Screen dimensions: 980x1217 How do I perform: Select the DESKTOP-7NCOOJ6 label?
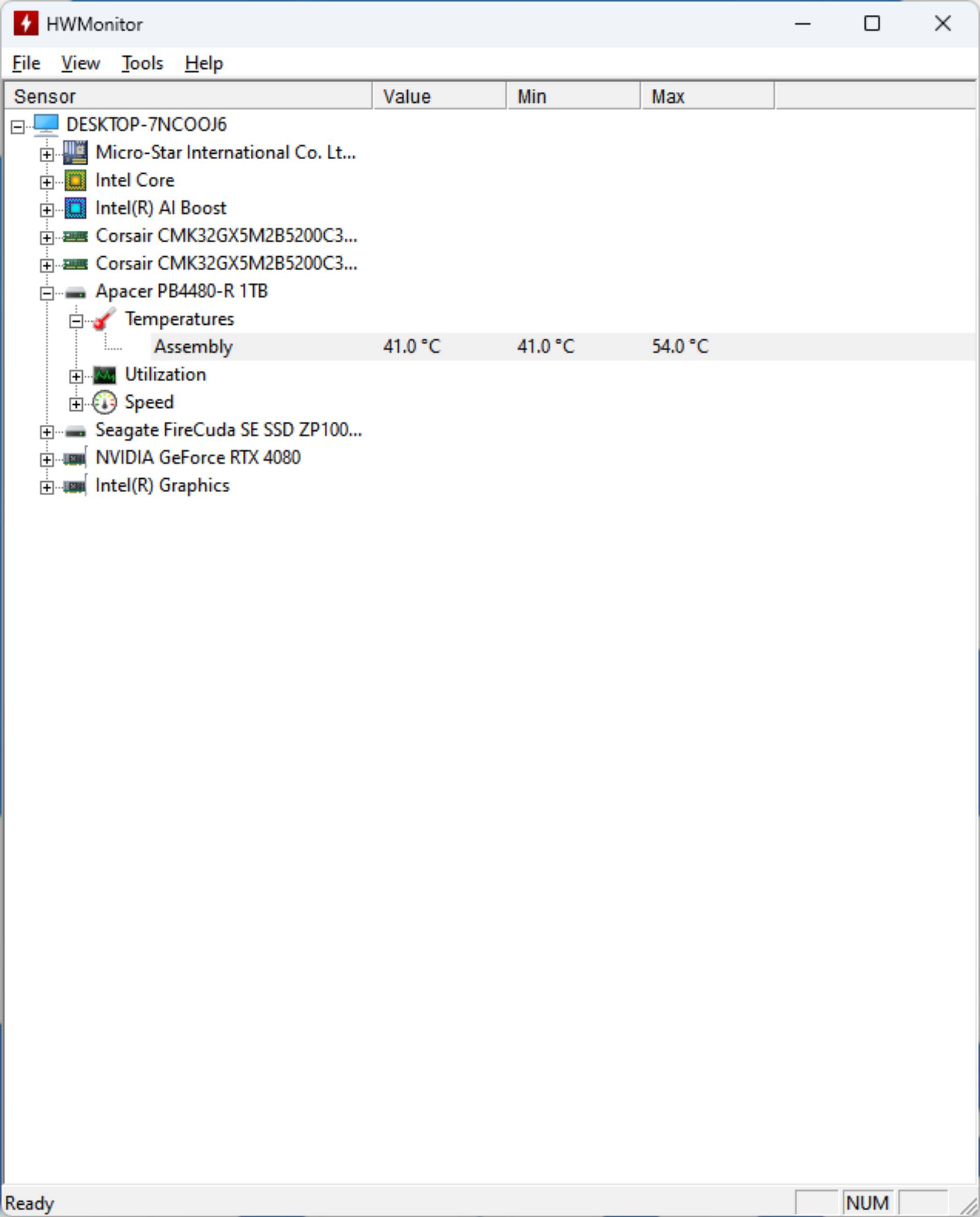click(146, 125)
